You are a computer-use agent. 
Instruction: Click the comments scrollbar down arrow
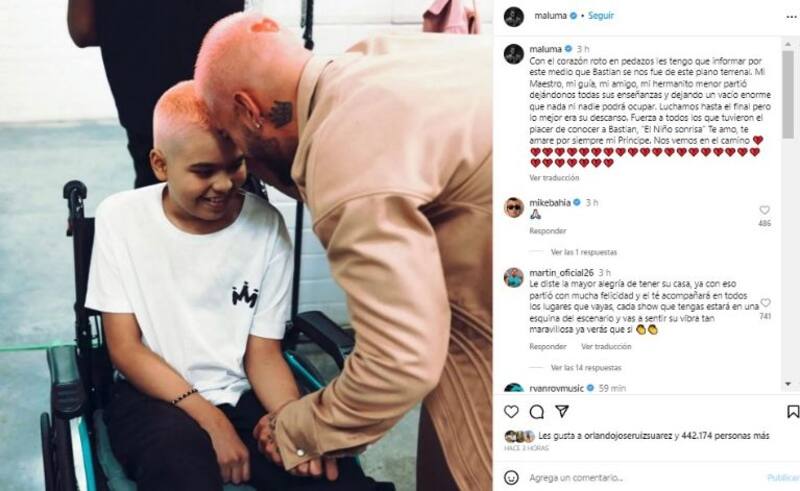coord(788,383)
